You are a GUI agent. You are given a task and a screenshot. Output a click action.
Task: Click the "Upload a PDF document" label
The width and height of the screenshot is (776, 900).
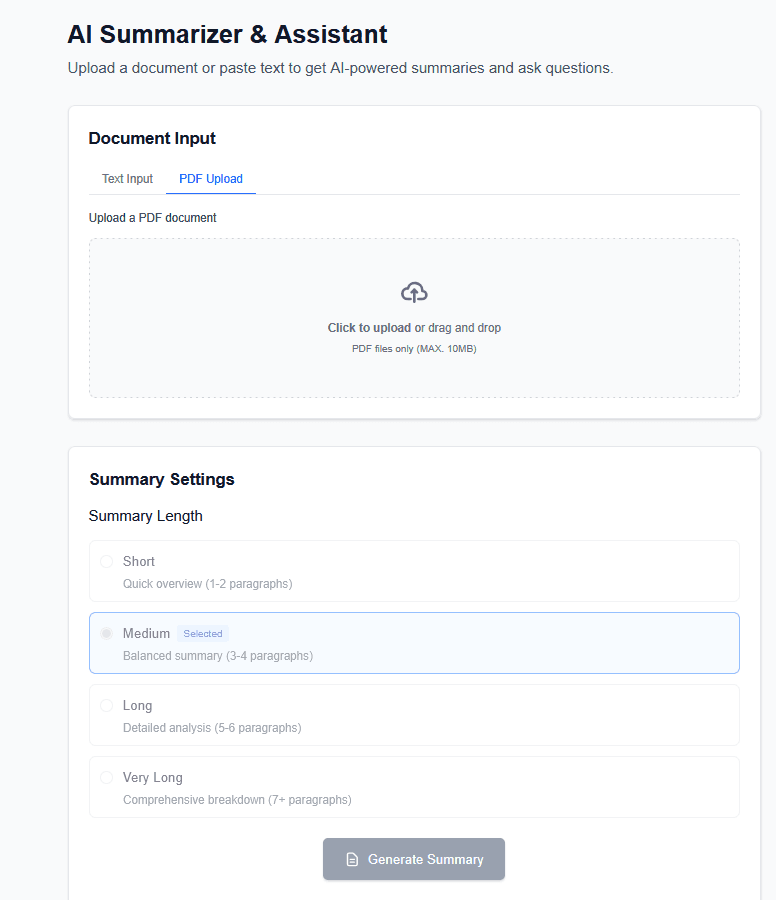tap(152, 218)
